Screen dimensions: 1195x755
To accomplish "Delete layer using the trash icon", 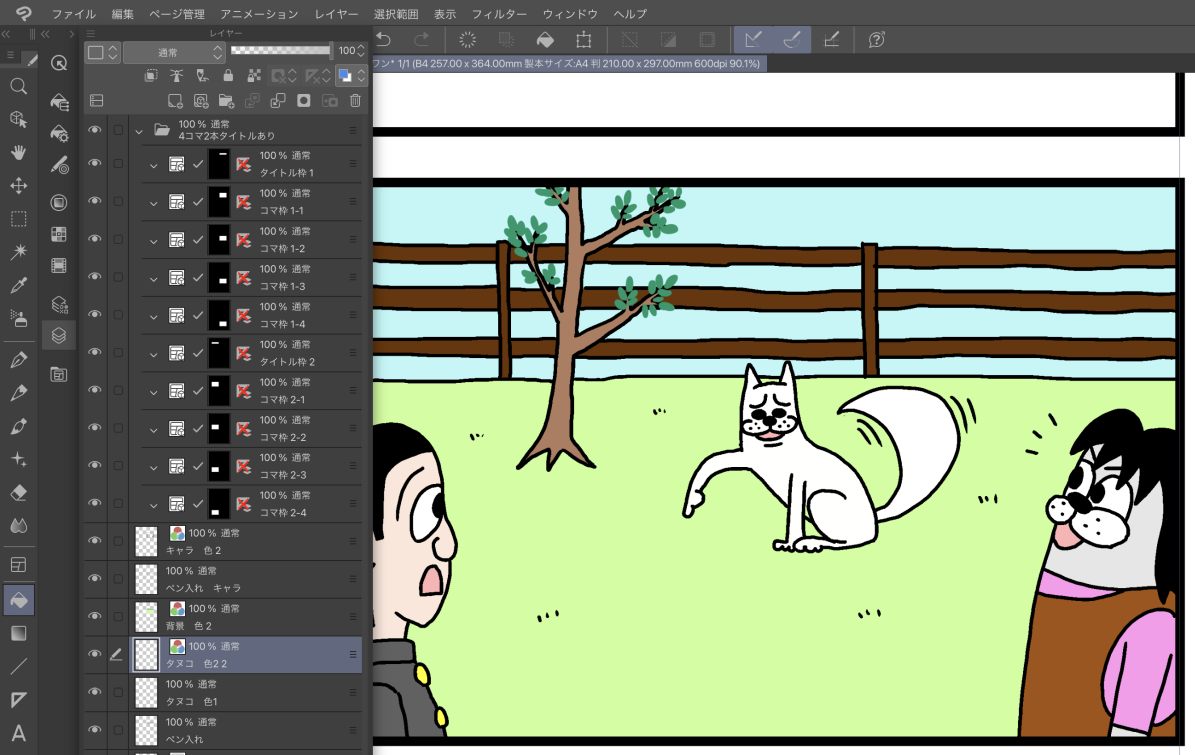I will point(355,101).
